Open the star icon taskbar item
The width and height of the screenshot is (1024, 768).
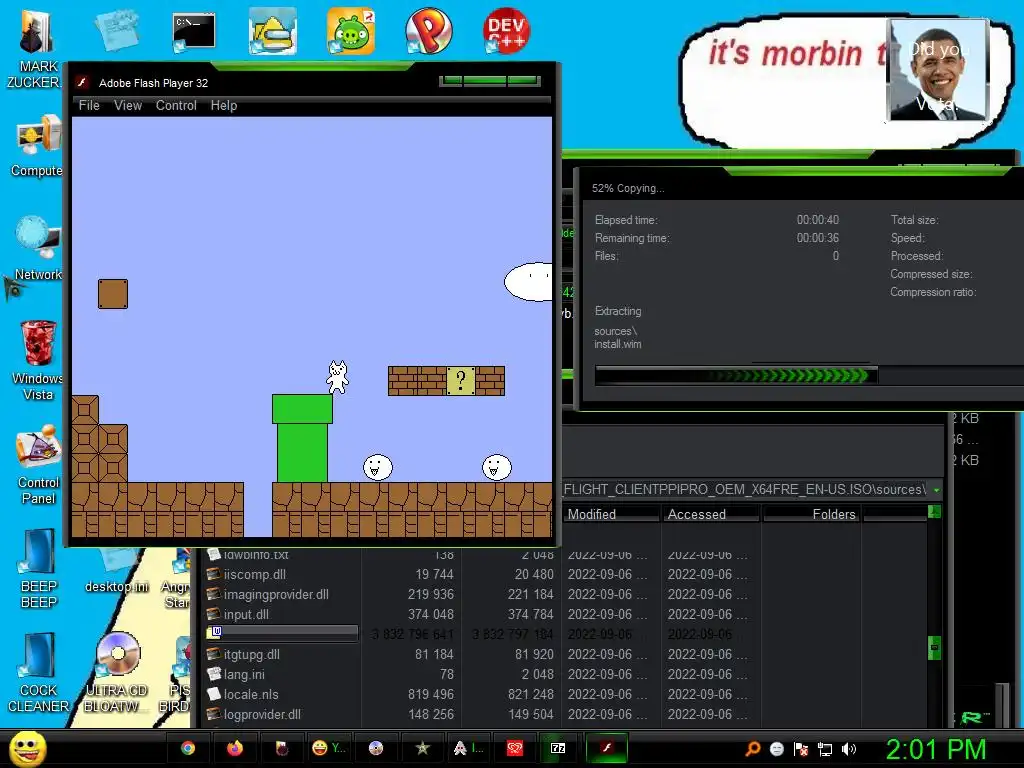[423, 748]
